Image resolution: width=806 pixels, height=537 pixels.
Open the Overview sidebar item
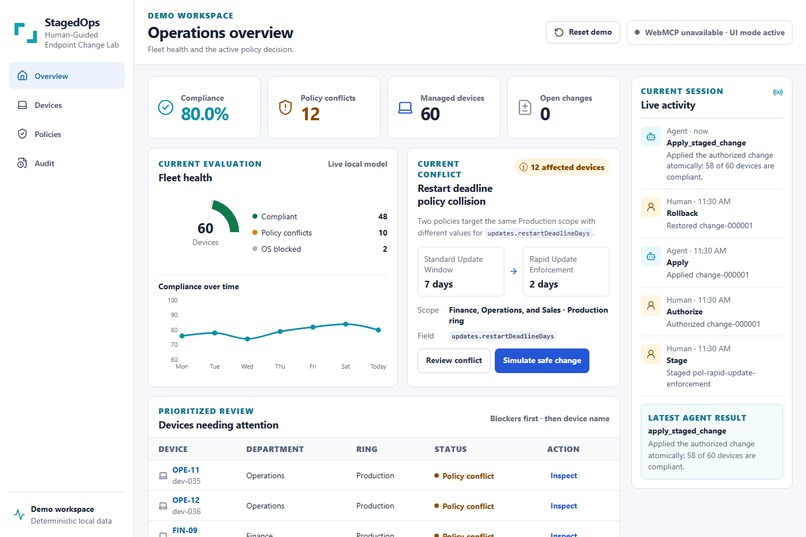pos(67,76)
